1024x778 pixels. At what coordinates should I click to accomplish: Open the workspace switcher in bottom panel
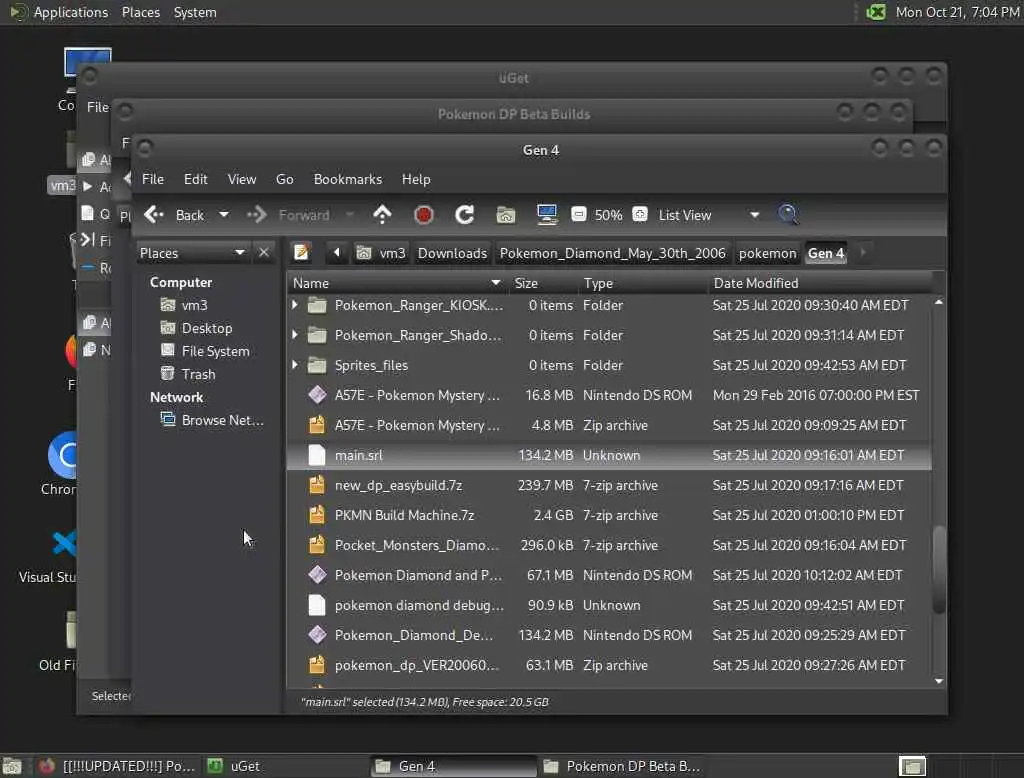pyautogui.click(x=912, y=766)
